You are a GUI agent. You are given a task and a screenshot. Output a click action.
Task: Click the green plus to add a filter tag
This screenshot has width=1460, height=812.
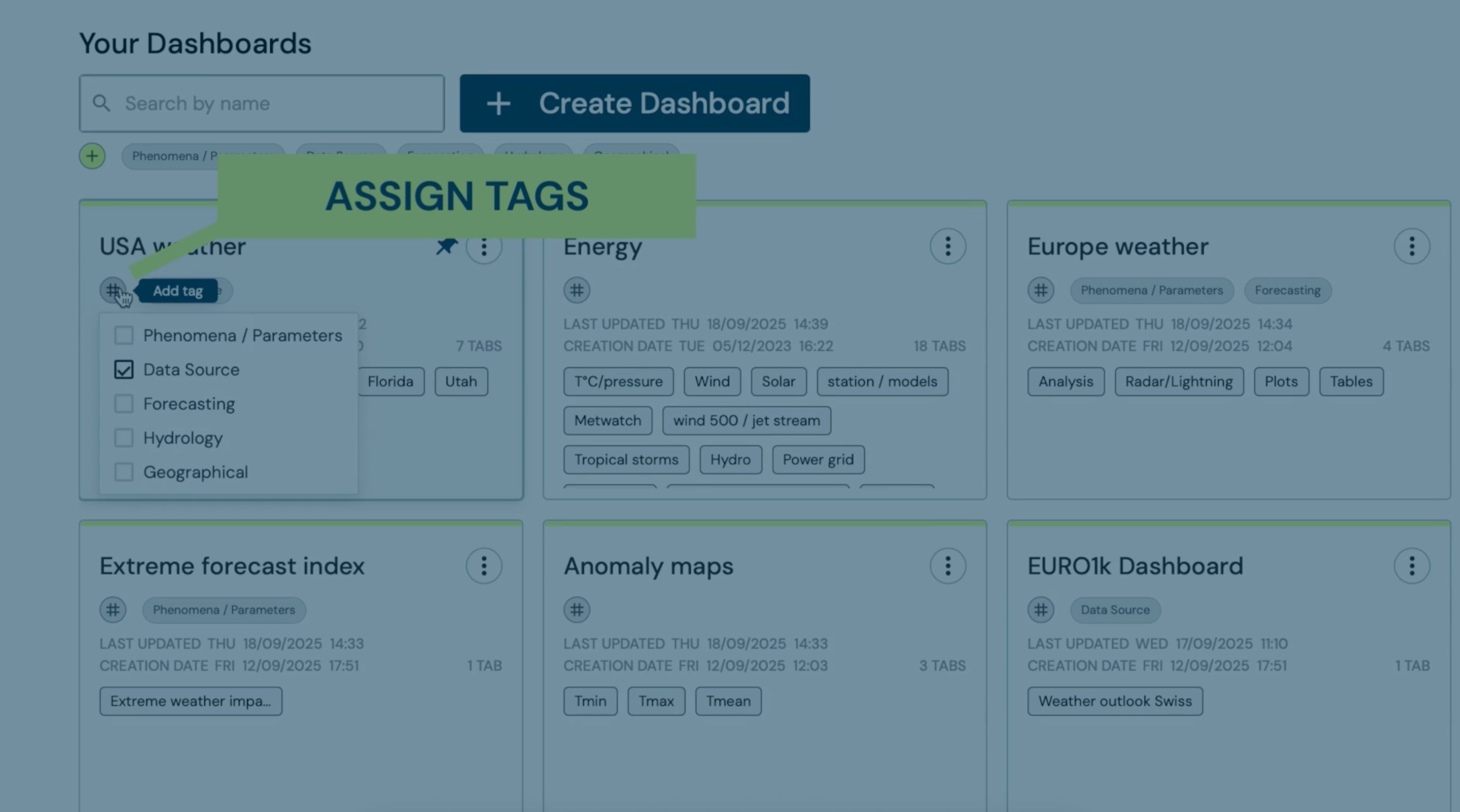tap(92, 156)
